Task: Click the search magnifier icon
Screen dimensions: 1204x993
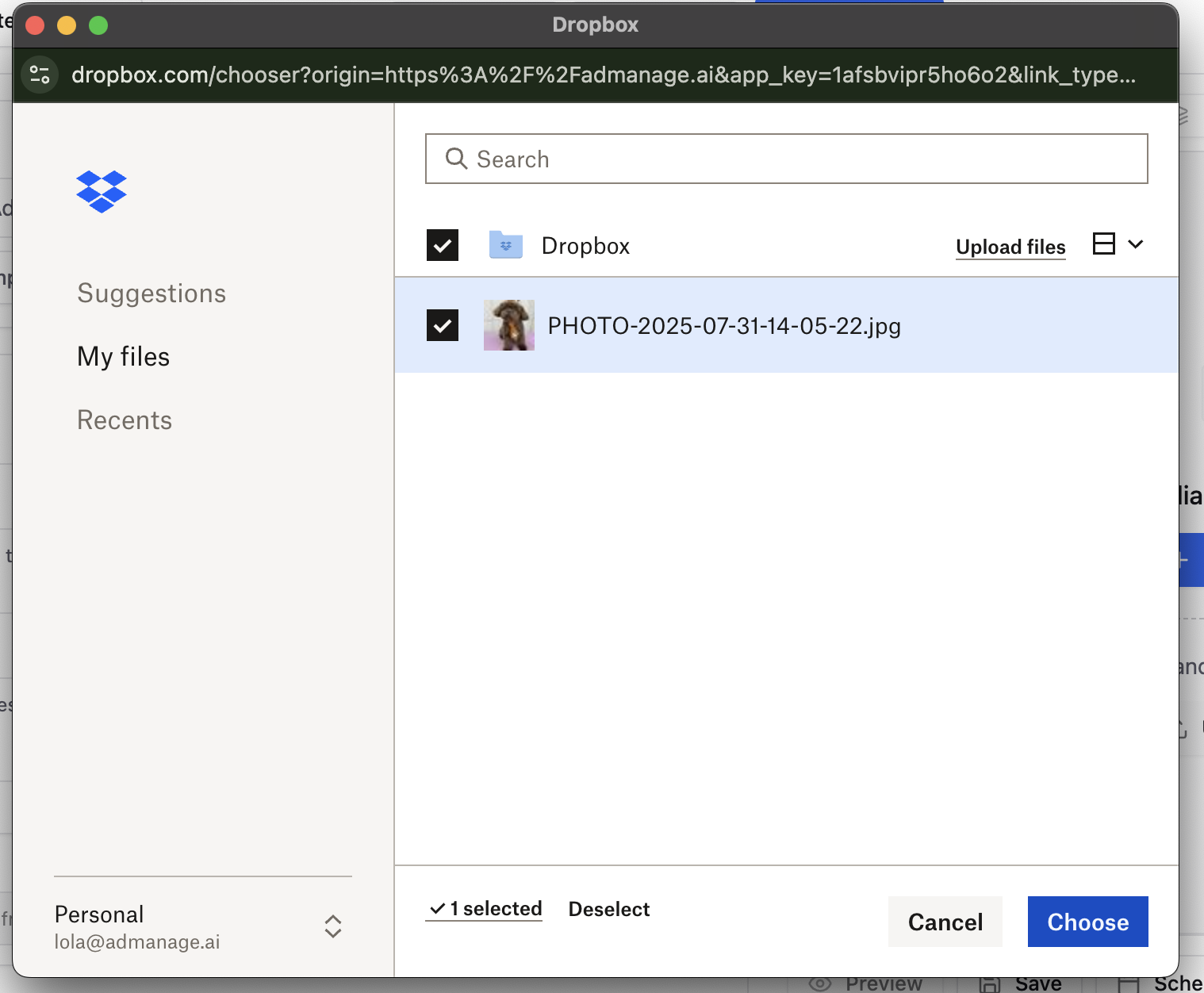Action: click(456, 159)
